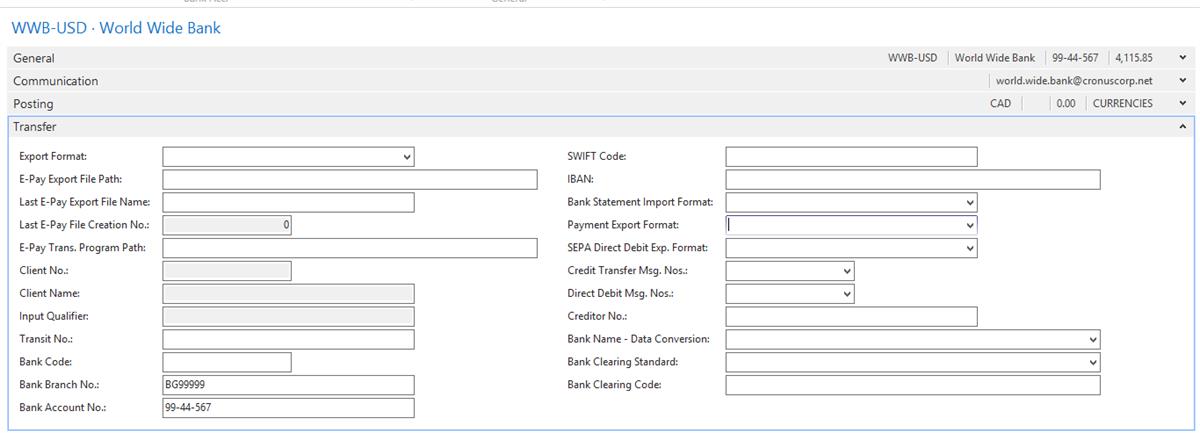The width and height of the screenshot is (1200, 433).
Task: Click the Bank Code field
Action: 227,362
